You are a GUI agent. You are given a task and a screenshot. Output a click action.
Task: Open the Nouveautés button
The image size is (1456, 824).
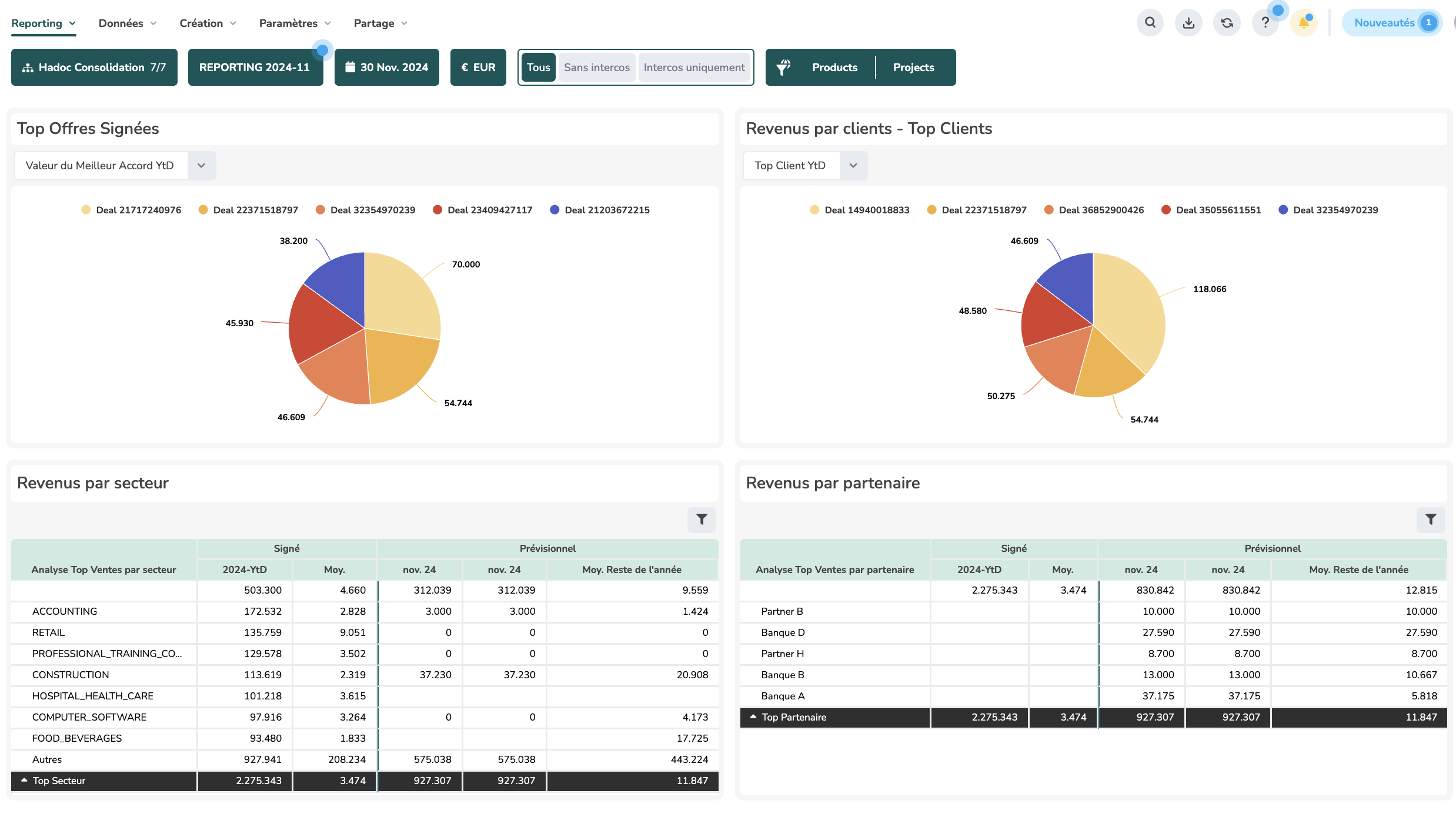(x=1391, y=23)
